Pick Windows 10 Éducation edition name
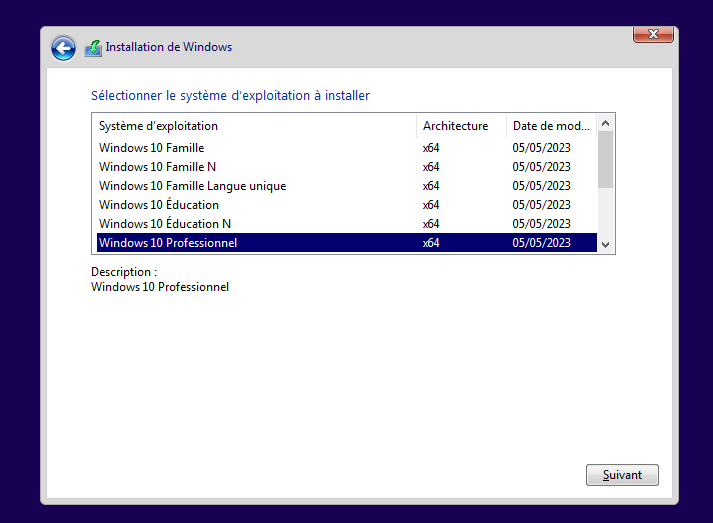713x523 pixels. 158,205
